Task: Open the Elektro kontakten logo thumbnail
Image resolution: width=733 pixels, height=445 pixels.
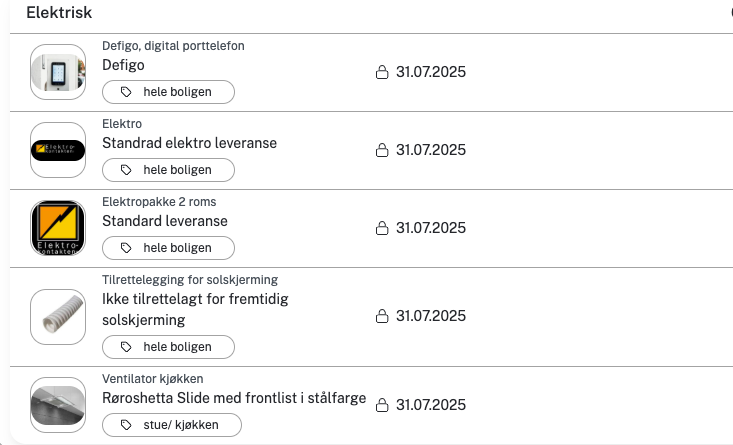Action: [58, 150]
